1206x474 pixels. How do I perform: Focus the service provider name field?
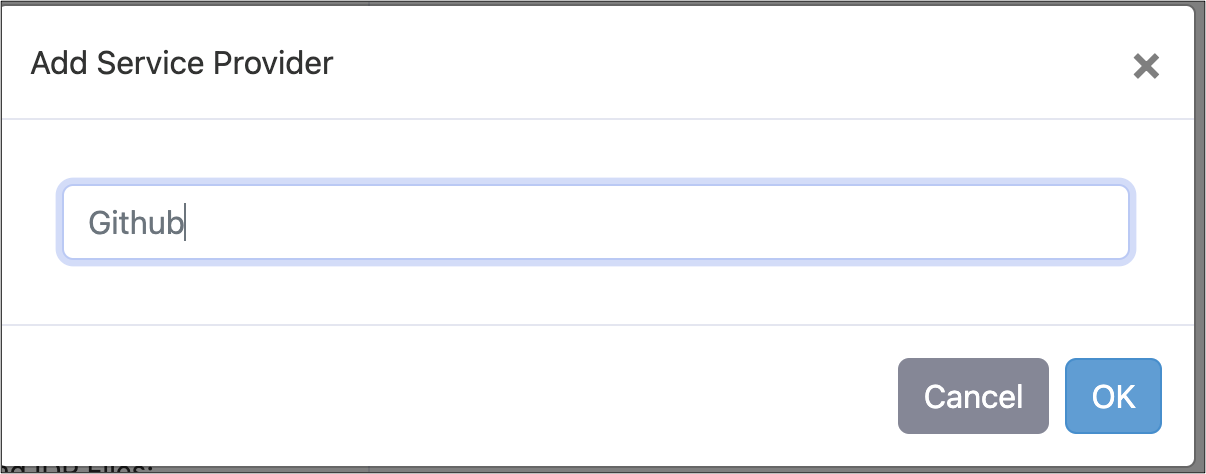point(596,222)
